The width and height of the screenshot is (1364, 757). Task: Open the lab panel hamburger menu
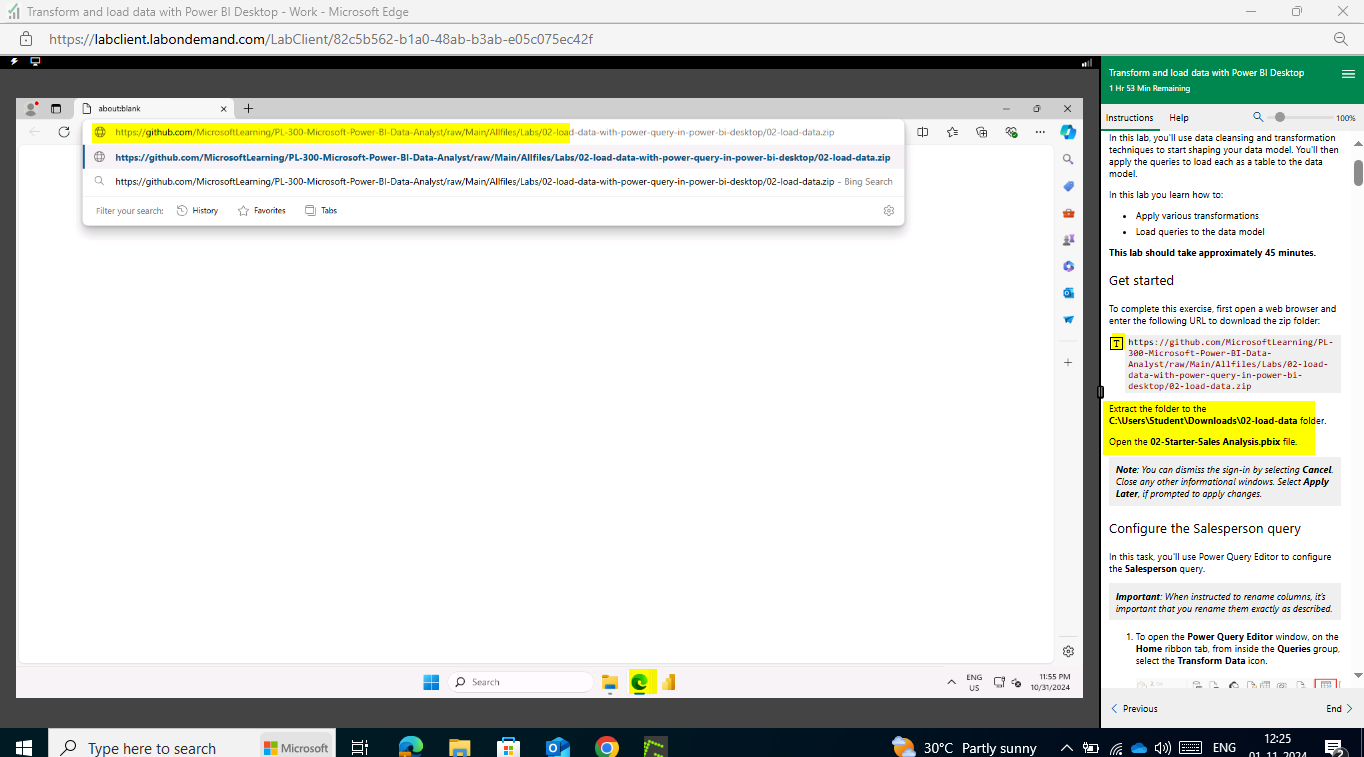(x=1347, y=73)
